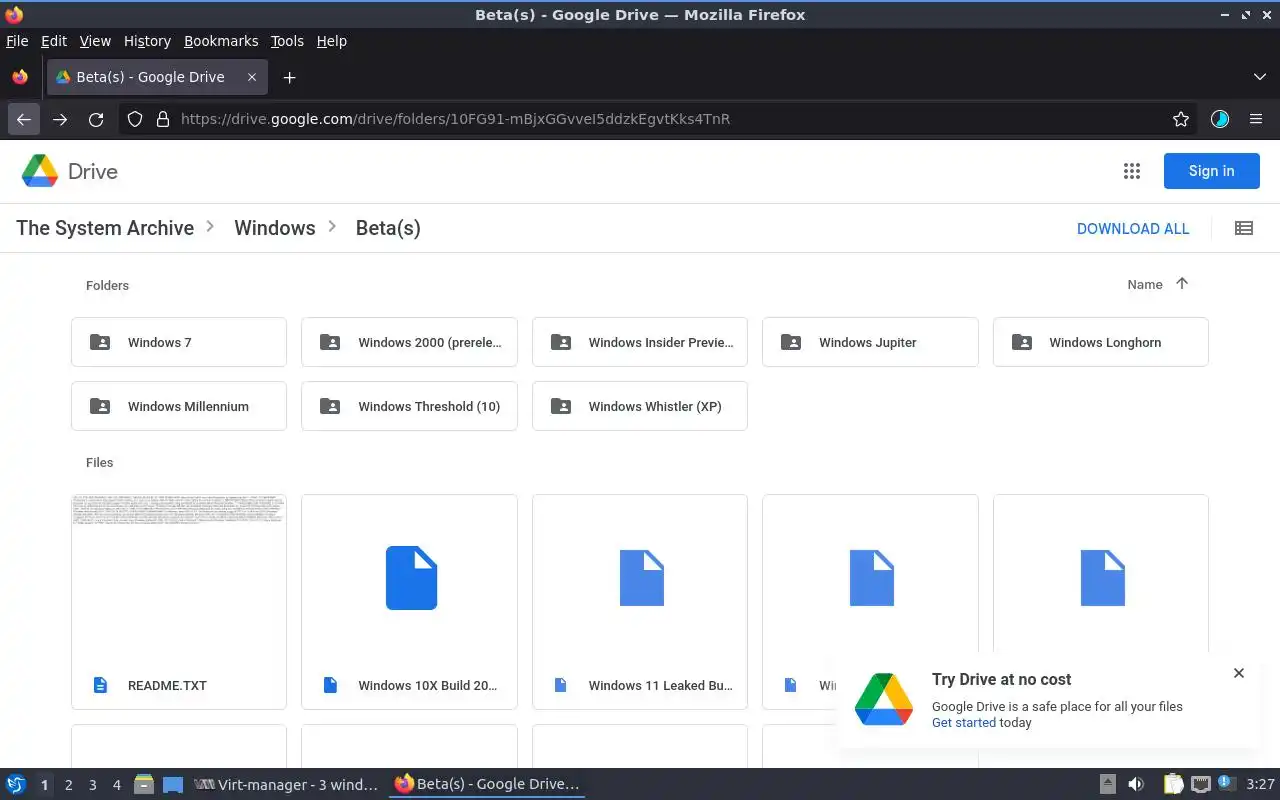Image resolution: width=1280 pixels, height=800 pixels.
Task: Reload the current page
Action: (96, 119)
